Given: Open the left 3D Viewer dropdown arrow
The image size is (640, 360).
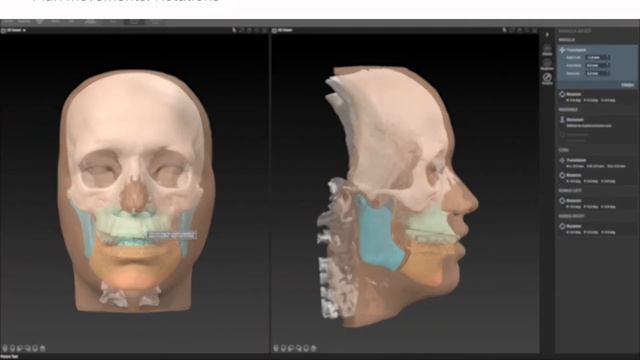Looking at the screenshot, I should (24, 30).
